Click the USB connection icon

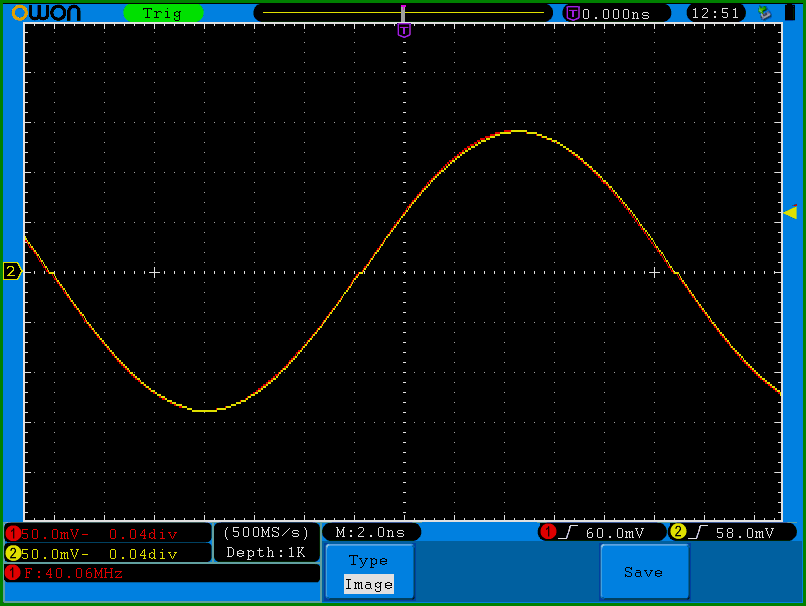pos(765,12)
